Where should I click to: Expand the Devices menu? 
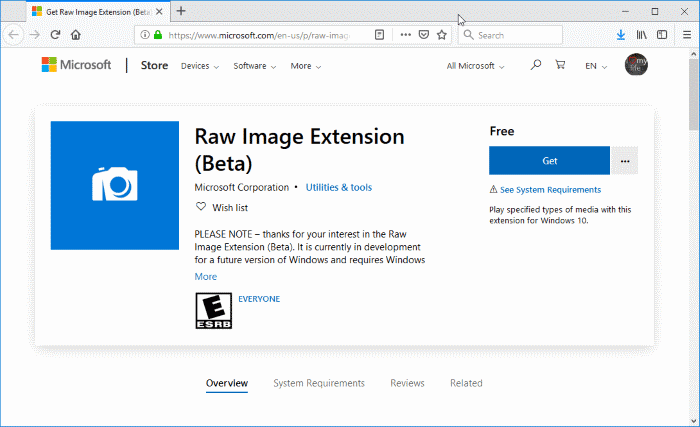tap(200, 66)
